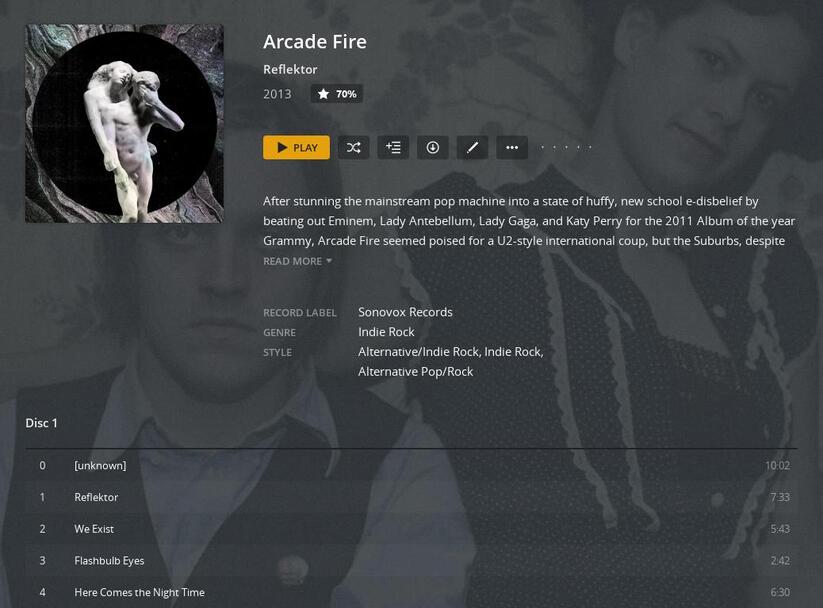
Task: Click the dotted star rating control
Action: [x=566, y=148]
